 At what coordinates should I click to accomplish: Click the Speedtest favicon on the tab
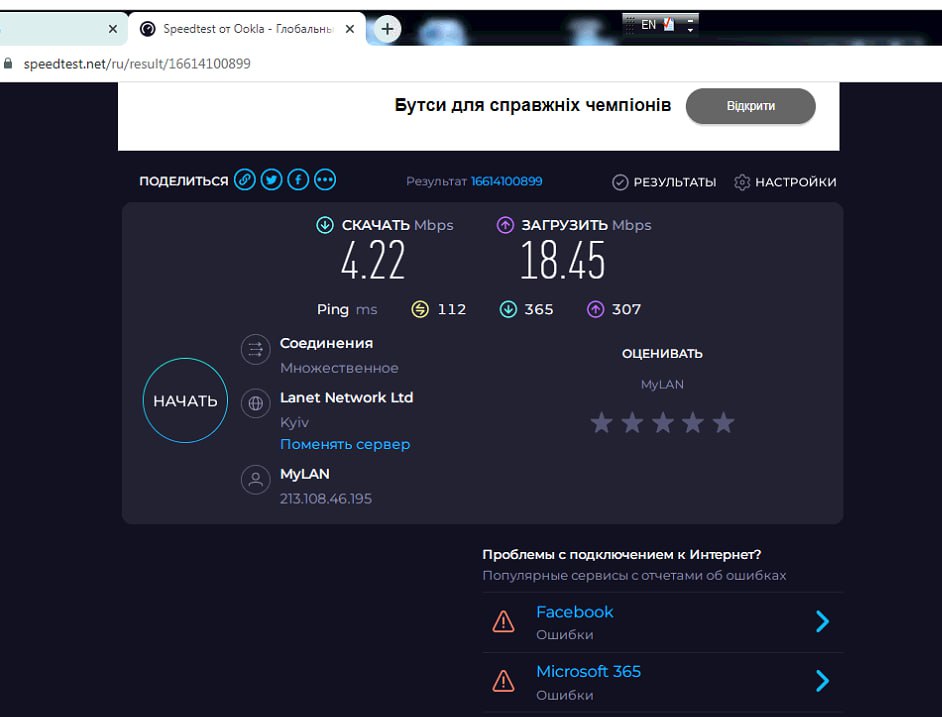pos(148,29)
